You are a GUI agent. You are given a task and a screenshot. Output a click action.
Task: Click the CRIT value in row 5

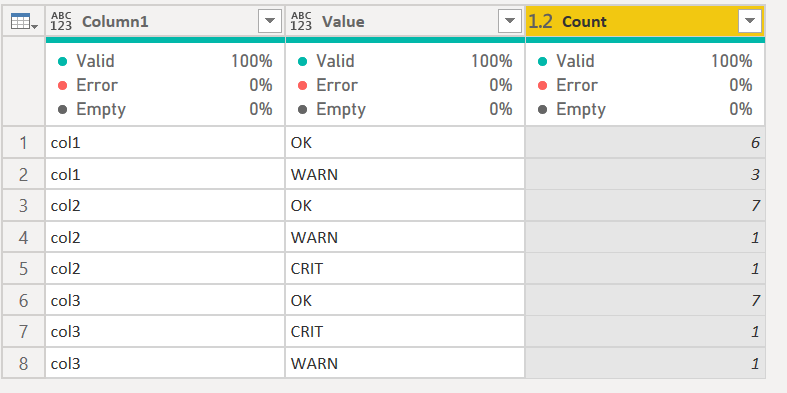(x=405, y=269)
